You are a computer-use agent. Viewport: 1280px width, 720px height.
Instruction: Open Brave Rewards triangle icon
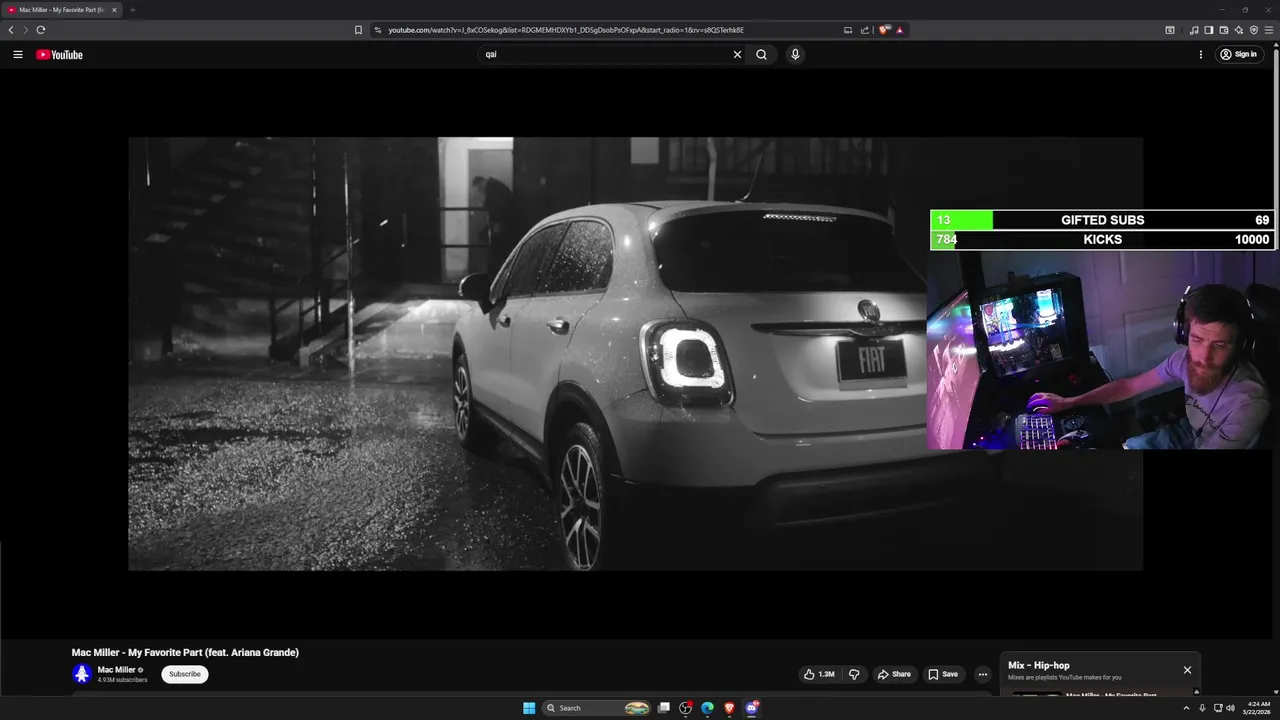[x=899, y=30]
